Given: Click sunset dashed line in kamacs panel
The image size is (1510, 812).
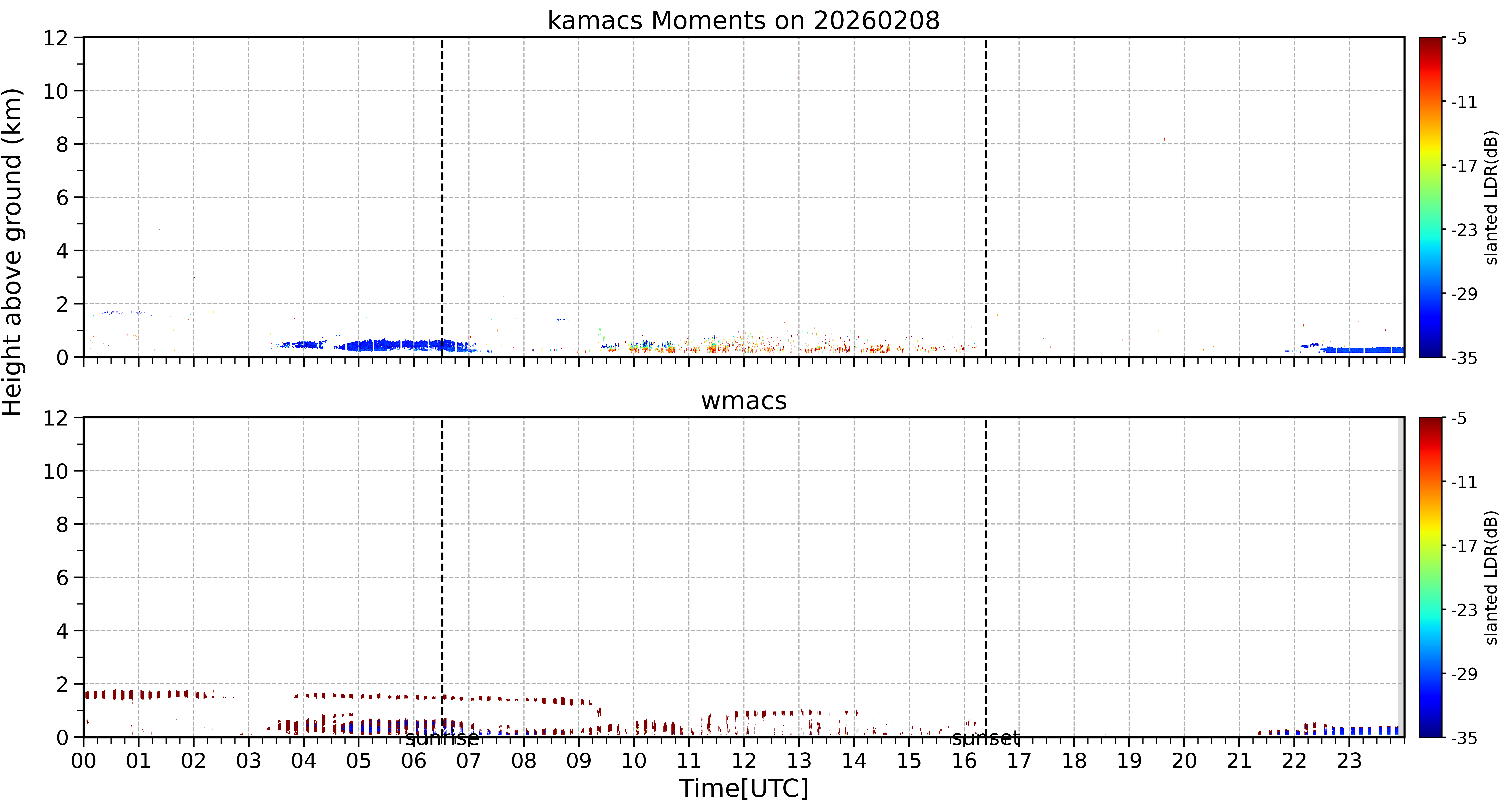Looking at the screenshot, I should (x=986, y=197).
